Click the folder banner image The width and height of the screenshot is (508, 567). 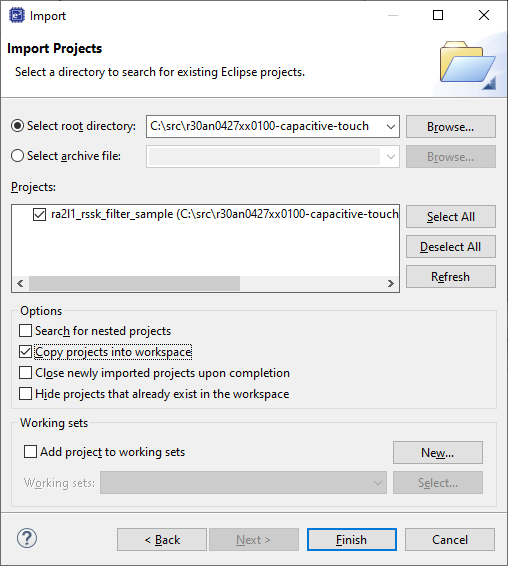click(x=468, y=65)
